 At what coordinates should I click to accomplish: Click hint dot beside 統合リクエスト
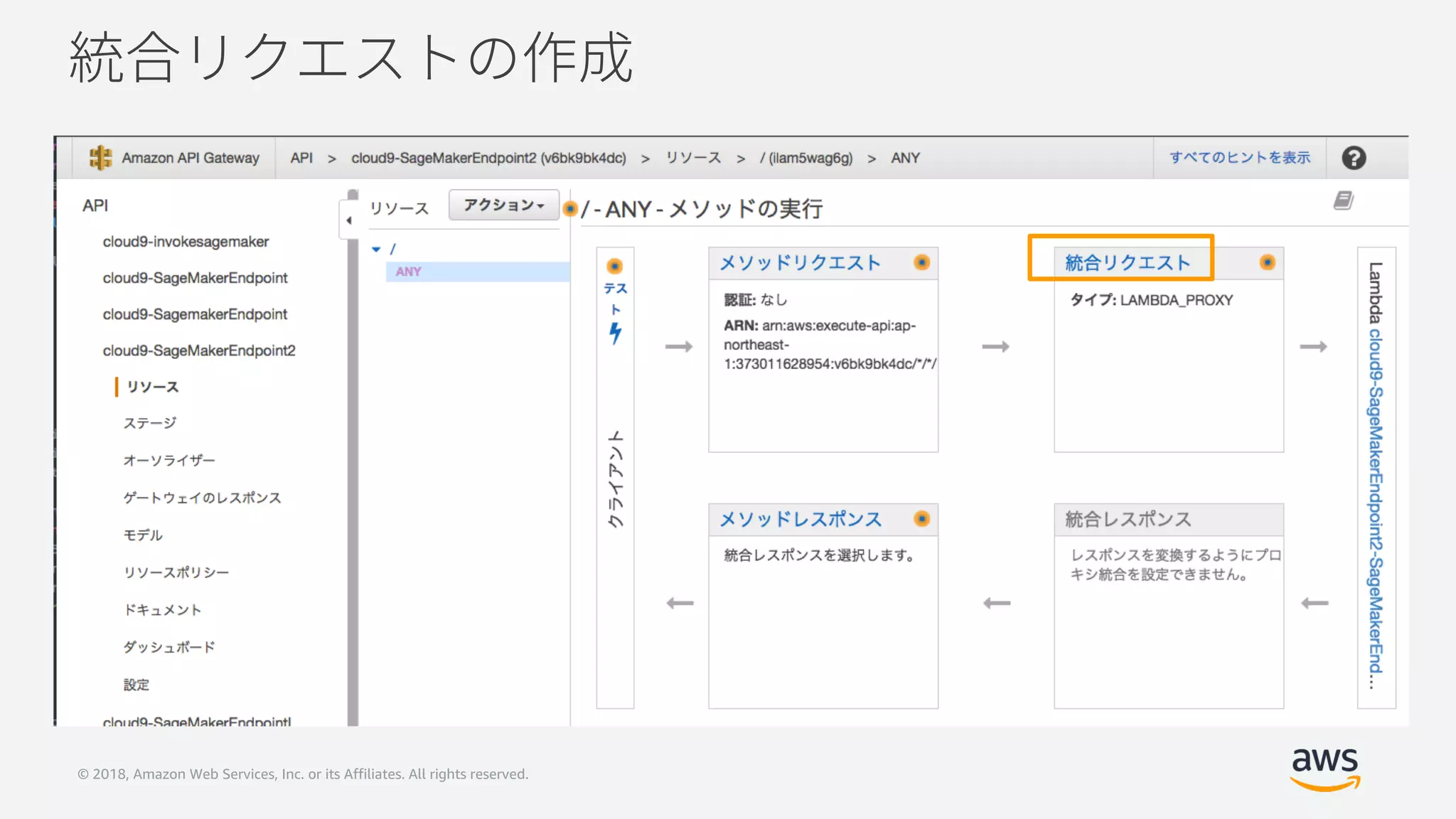[x=1267, y=263]
